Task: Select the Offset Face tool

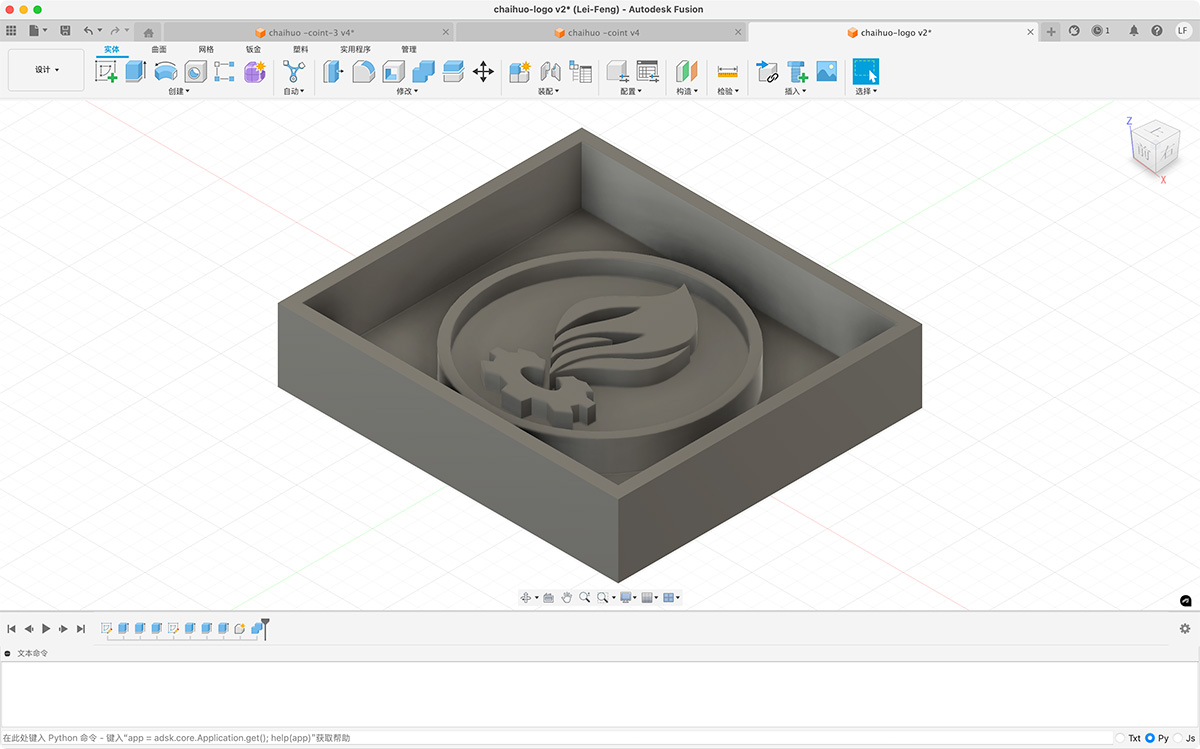Action: tap(453, 71)
